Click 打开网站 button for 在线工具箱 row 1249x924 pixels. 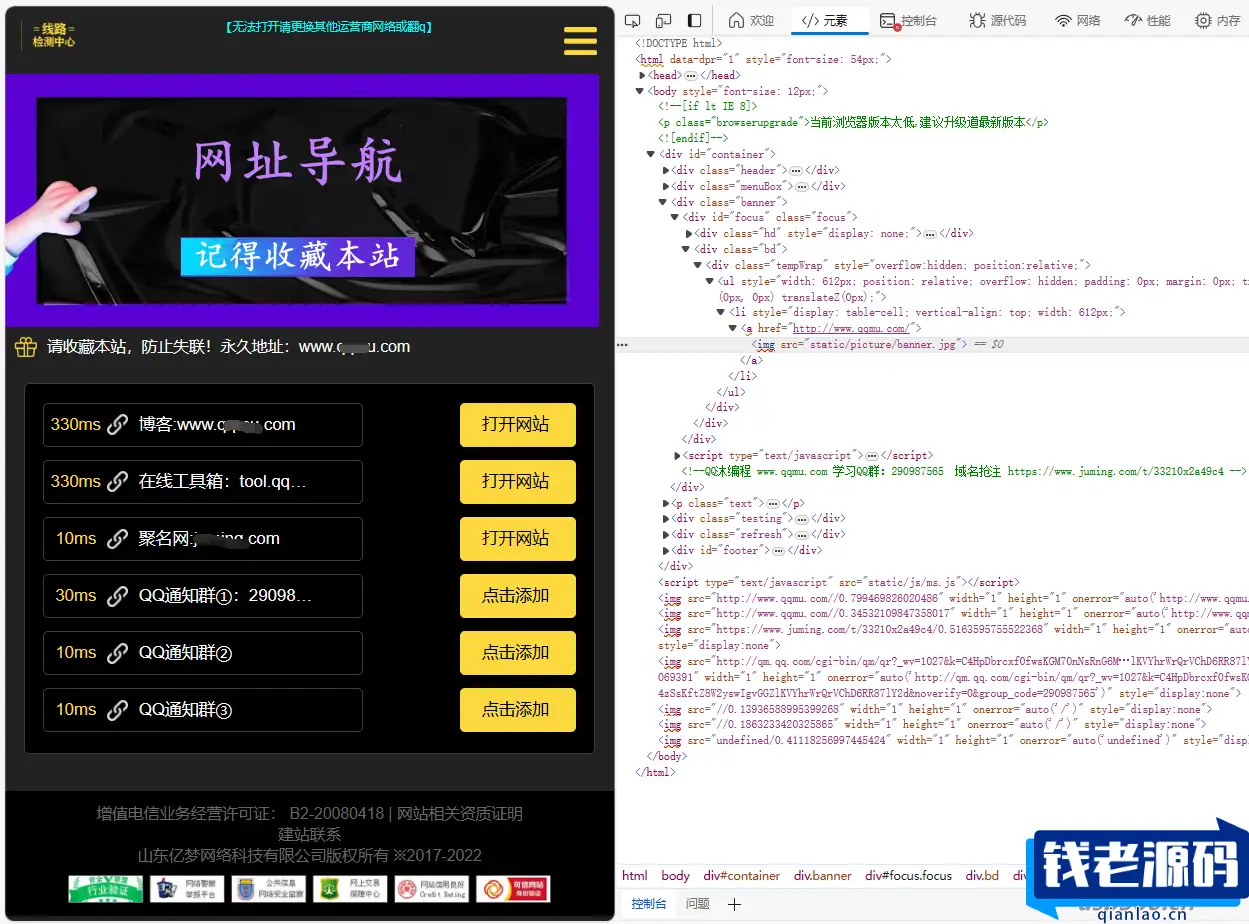[518, 482]
